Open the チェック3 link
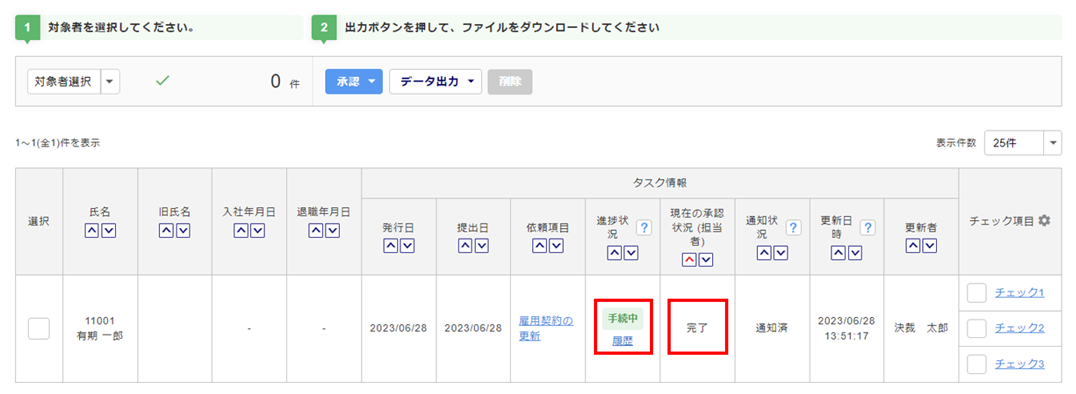Screen dimensions: 1076x394 click(1019, 364)
